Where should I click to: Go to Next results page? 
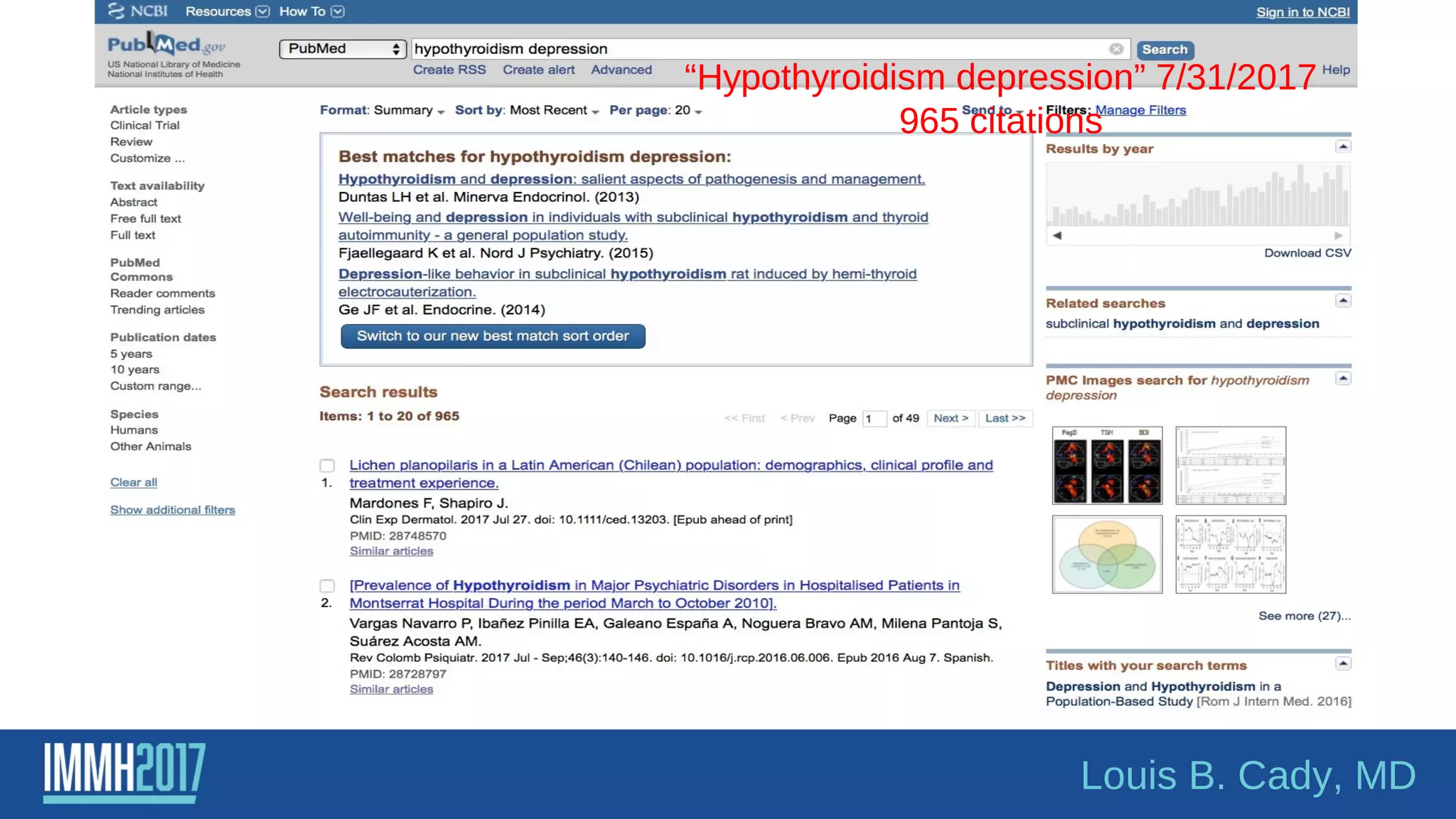coord(951,418)
